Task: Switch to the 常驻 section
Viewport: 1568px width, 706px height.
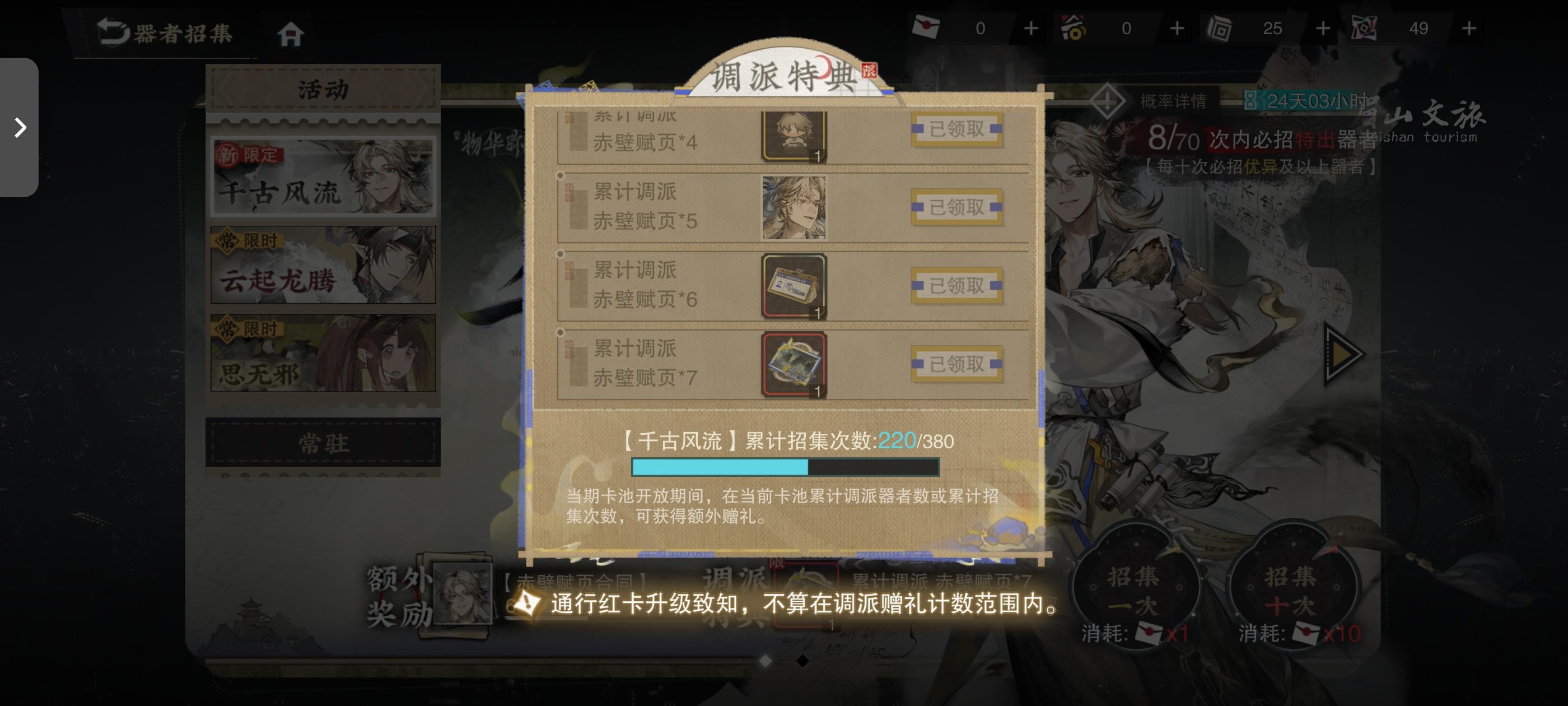Action: click(x=323, y=443)
